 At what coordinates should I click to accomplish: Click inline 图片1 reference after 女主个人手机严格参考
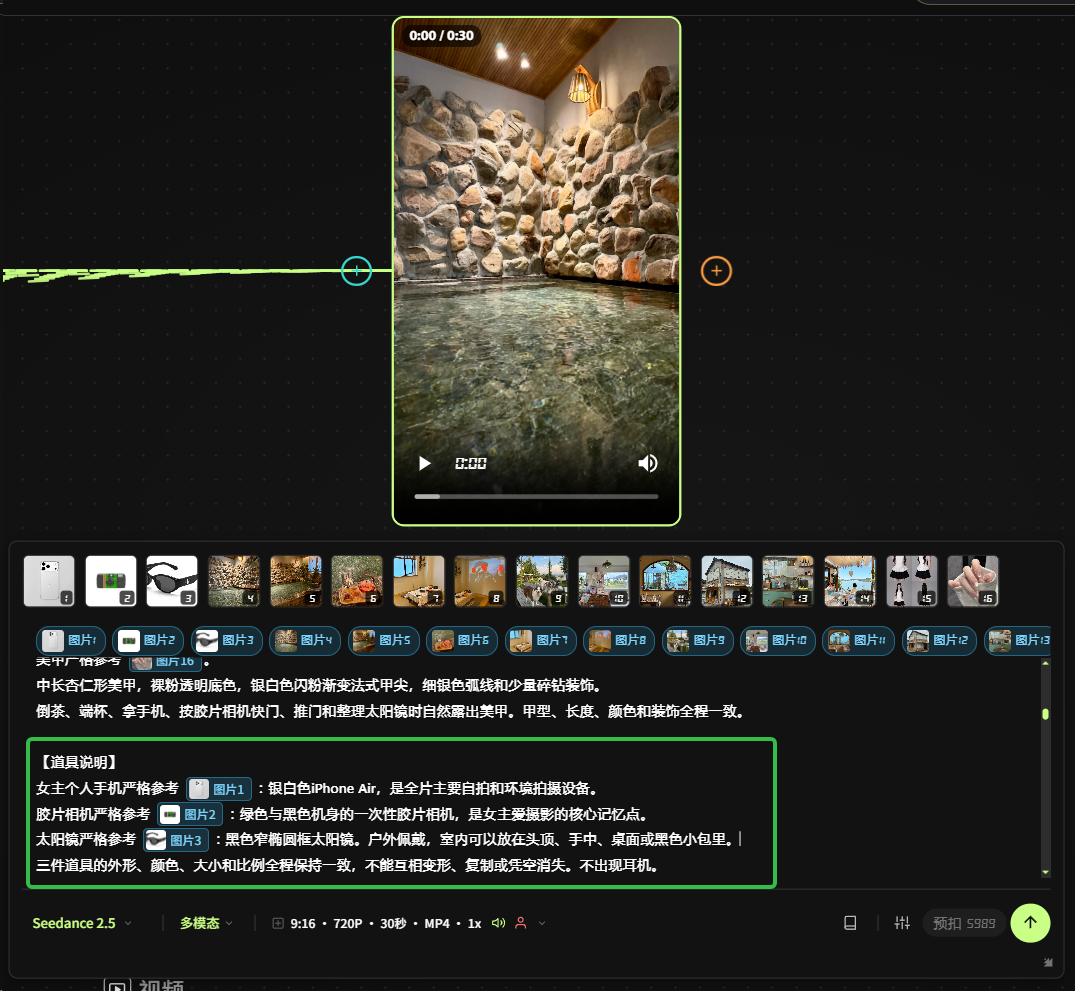[x=219, y=789]
